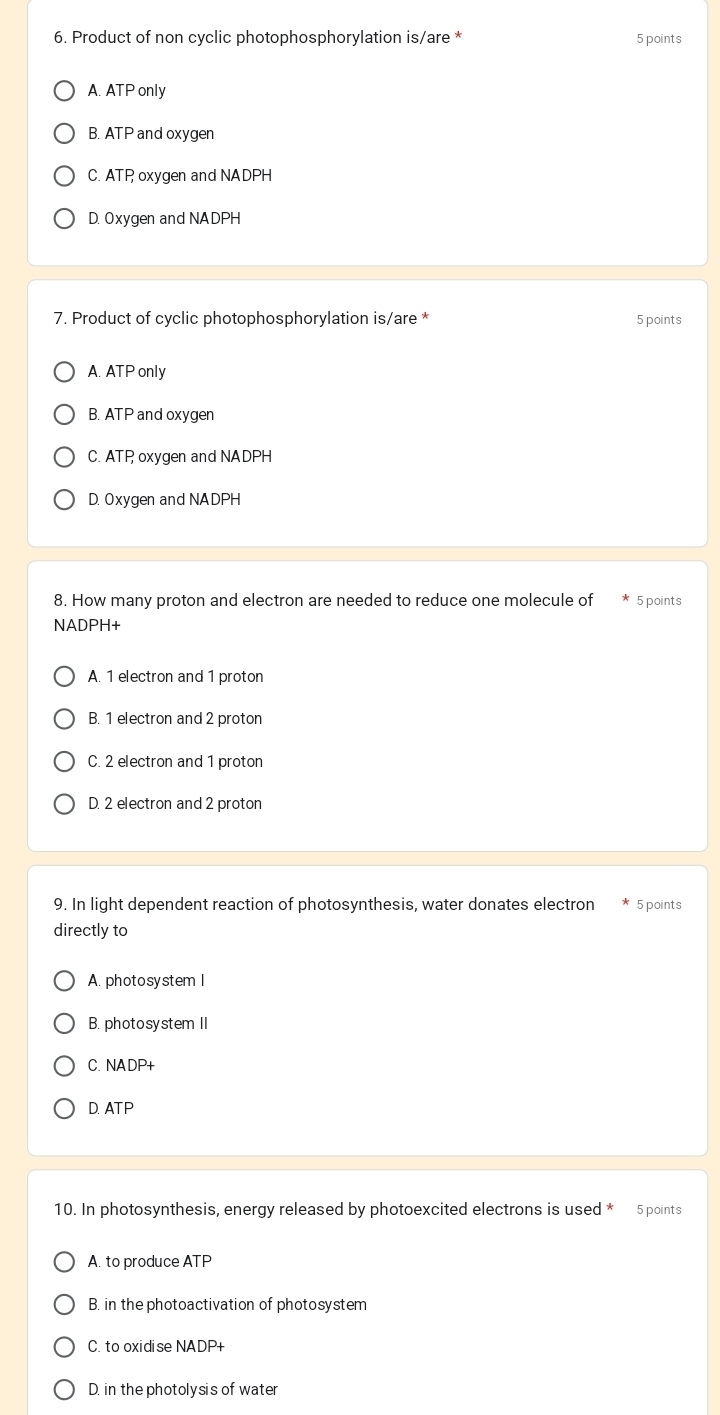
Task: Select 'A. ATP only' for question 7
Action: [x=64, y=372]
